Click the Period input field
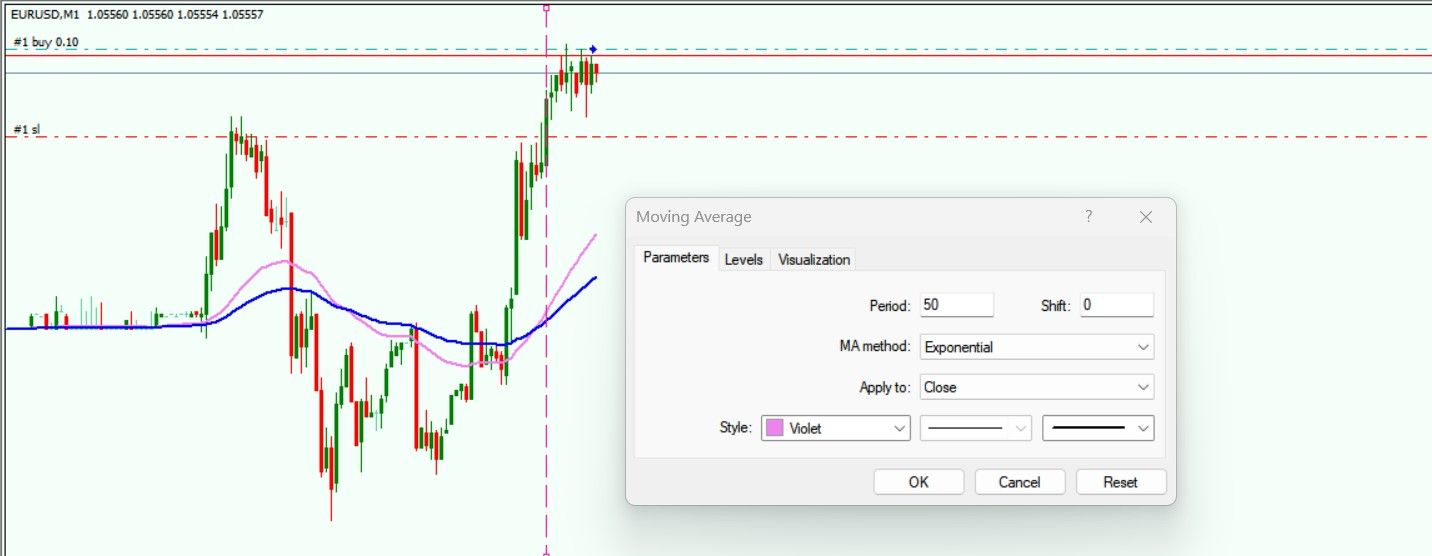 coord(956,305)
